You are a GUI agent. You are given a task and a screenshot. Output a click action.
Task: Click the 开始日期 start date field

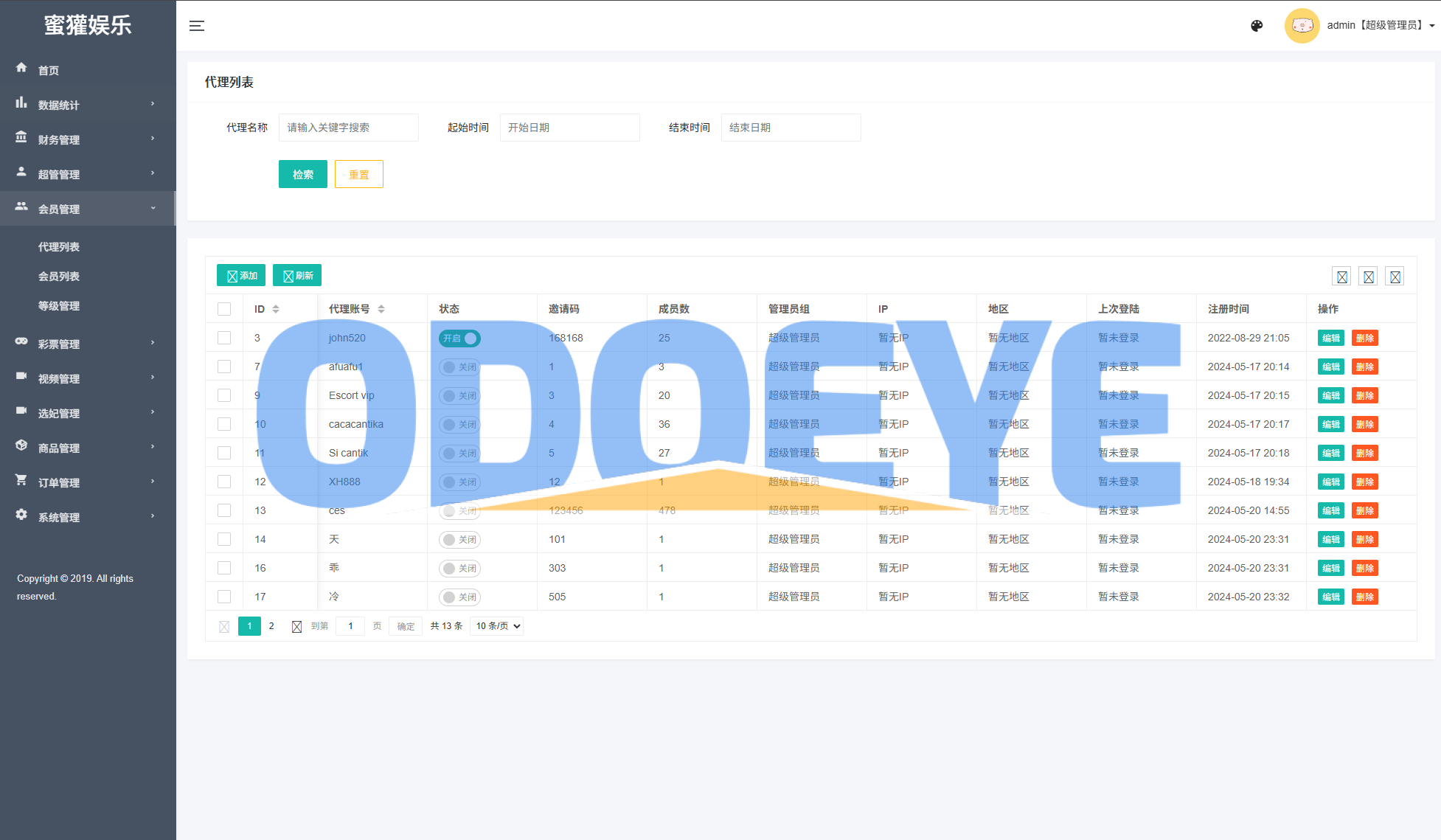pyautogui.click(x=569, y=128)
